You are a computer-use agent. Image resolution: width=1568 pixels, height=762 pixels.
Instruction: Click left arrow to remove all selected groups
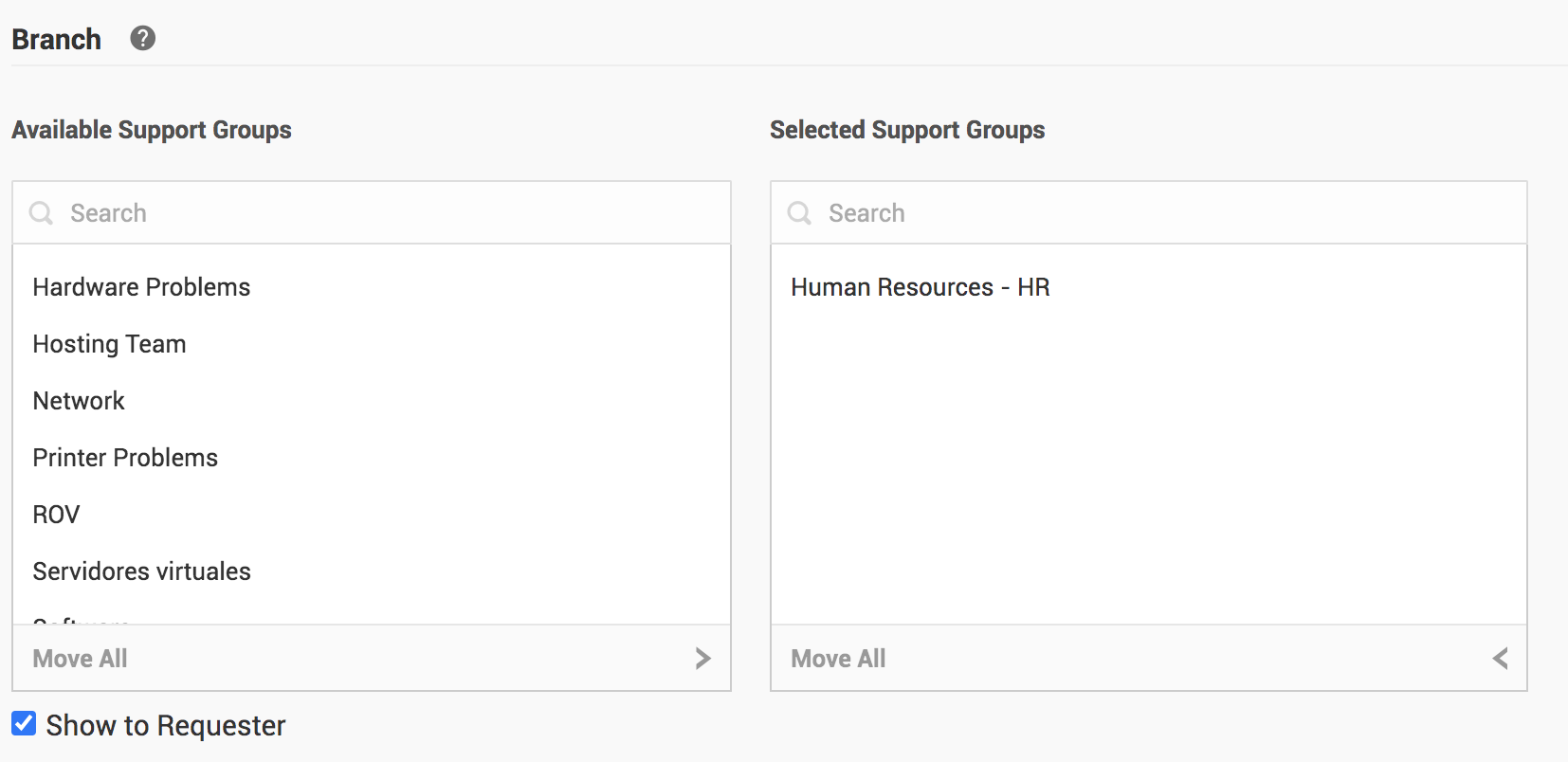1500,659
